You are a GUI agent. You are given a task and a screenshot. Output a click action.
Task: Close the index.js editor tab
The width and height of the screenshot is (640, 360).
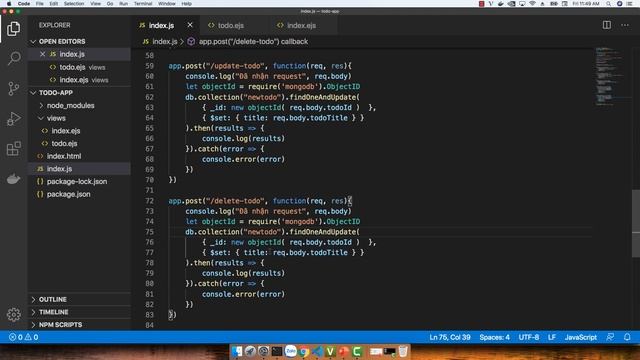[x=190, y=25]
